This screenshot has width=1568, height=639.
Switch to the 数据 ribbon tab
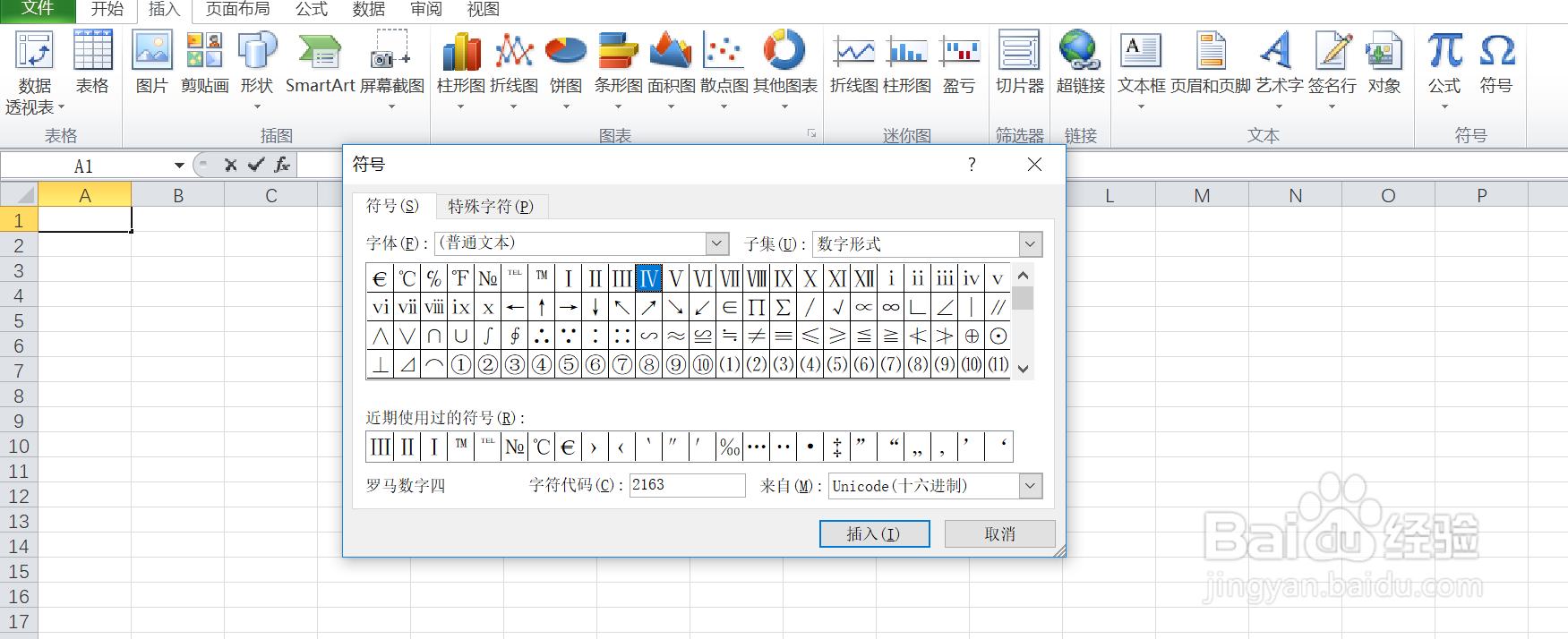[x=369, y=9]
